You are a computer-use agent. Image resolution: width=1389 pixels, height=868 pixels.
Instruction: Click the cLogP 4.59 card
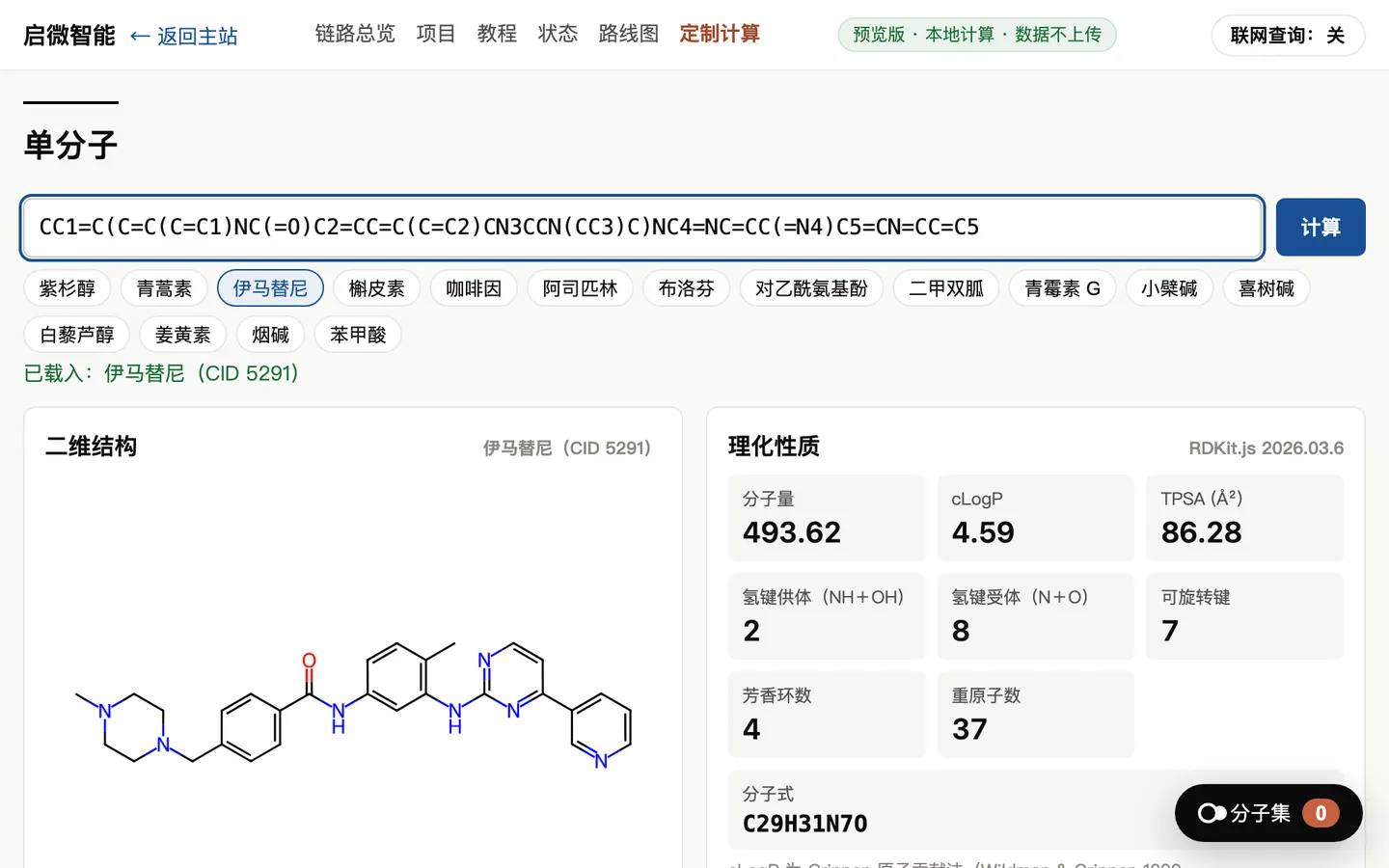point(1036,518)
